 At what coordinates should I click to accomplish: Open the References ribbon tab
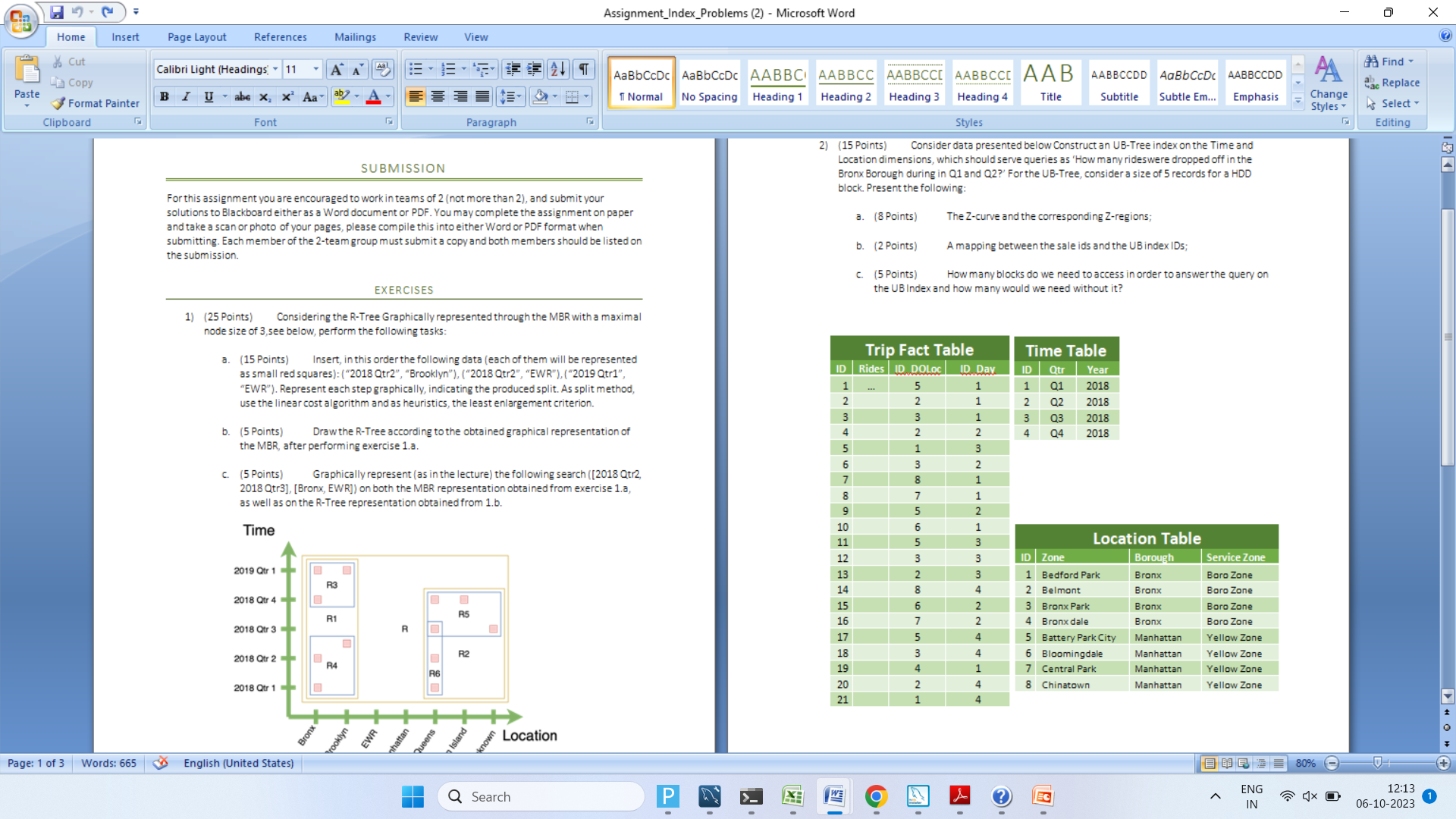tap(280, 37)
